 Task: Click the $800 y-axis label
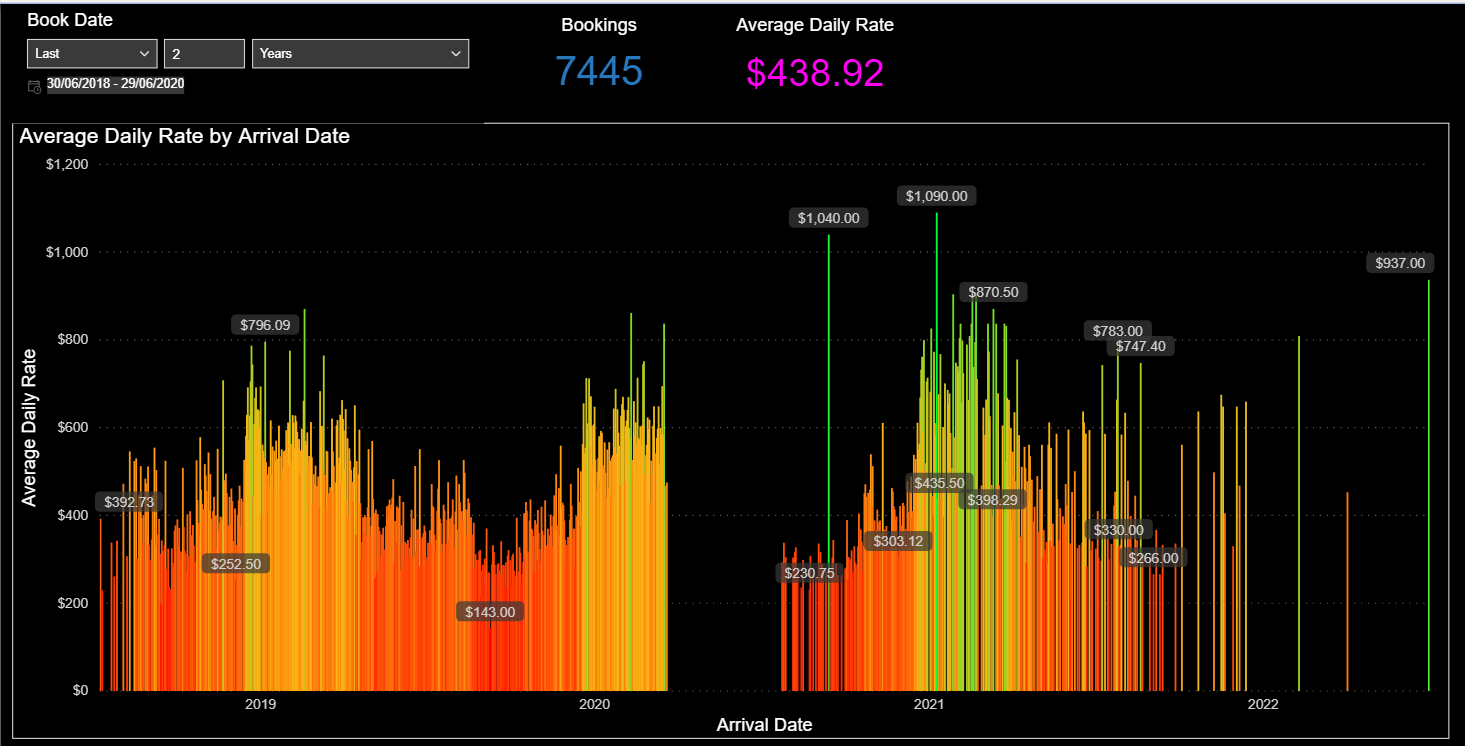point(72,340)
